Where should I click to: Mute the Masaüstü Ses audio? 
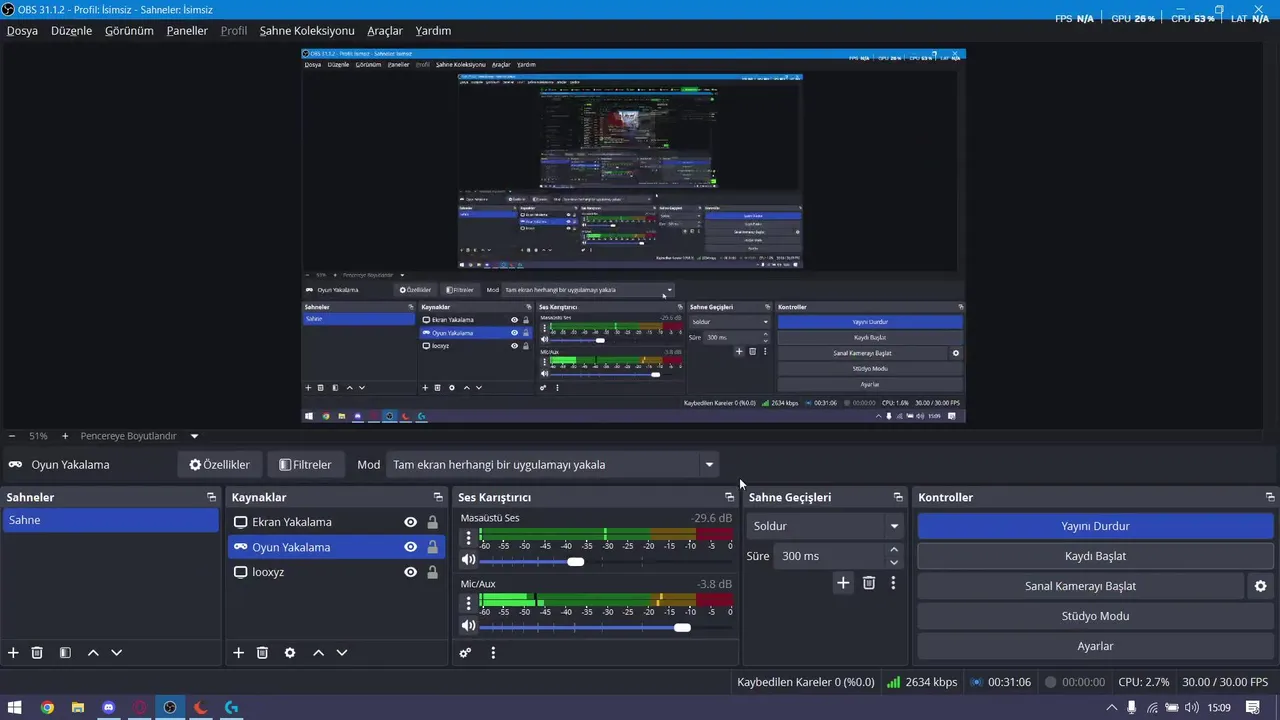tap(468, 560)
